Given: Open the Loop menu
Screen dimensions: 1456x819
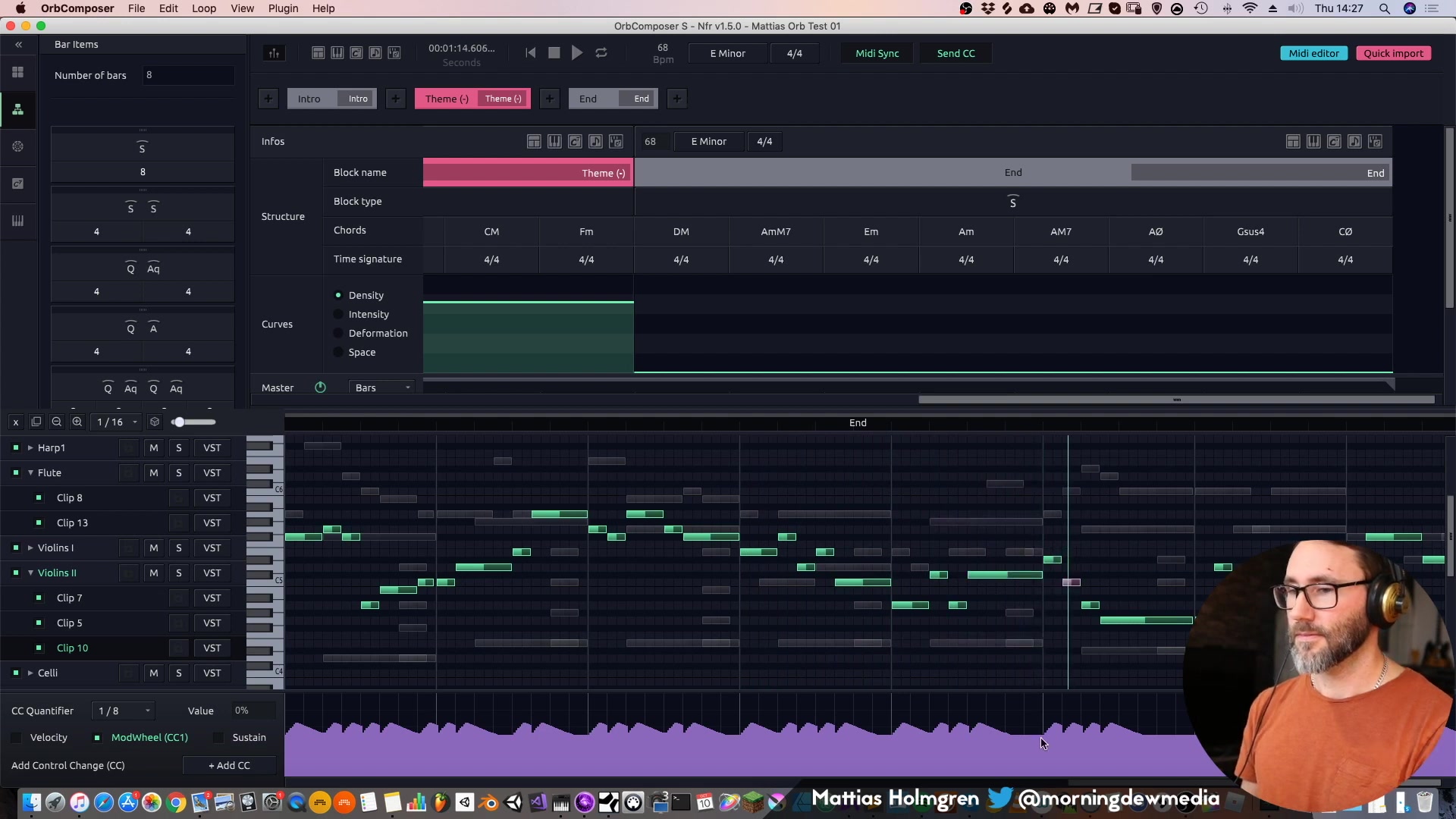Looking at the screenshot, I should click(203, 8).
